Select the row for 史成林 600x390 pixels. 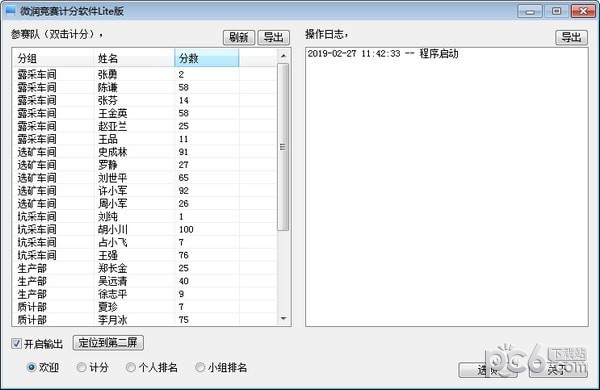pos(145,152)
